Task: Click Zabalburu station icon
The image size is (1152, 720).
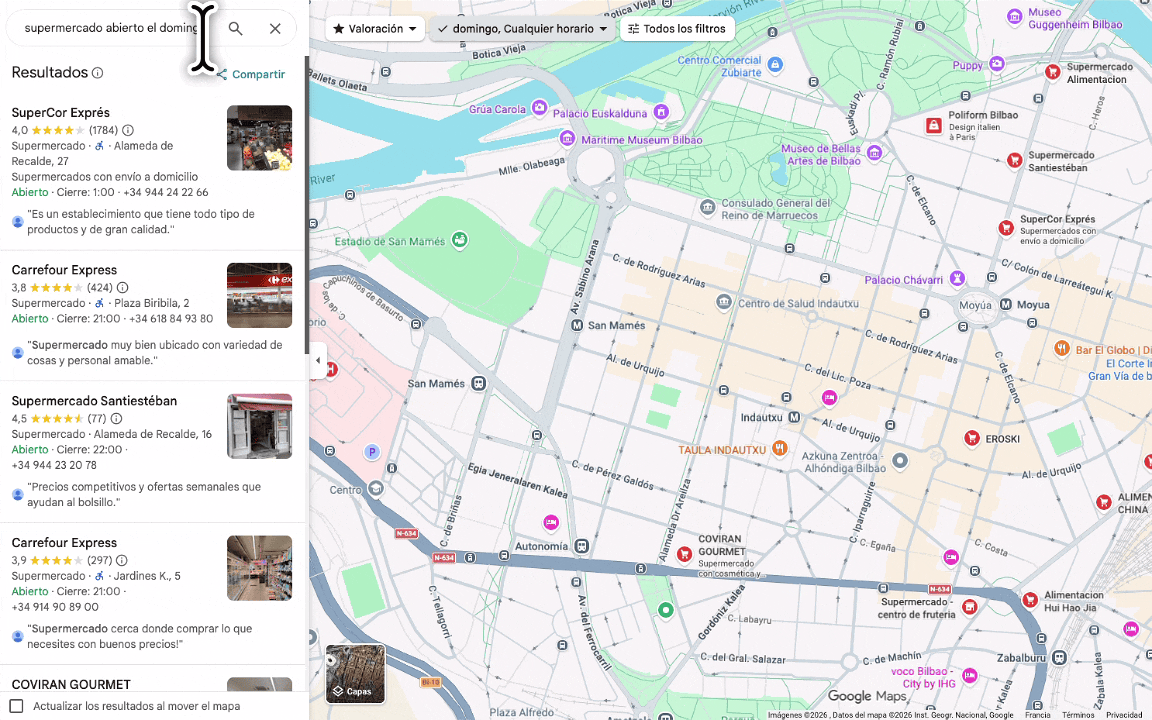Action: tap(1059, 658)
